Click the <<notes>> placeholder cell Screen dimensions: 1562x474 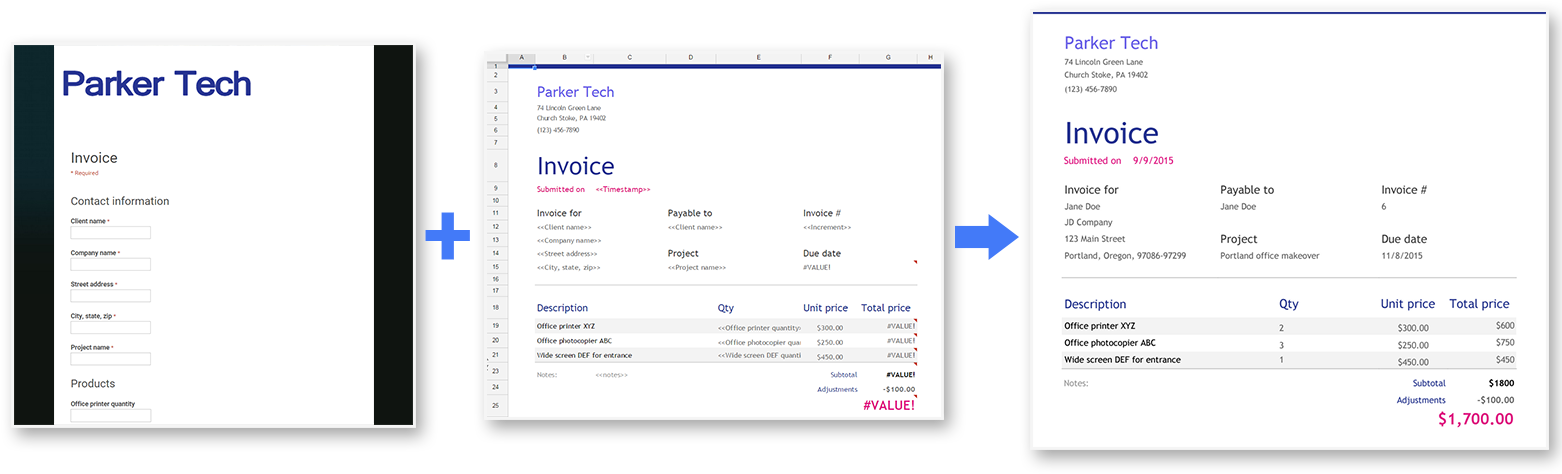[x=612, y=375]
